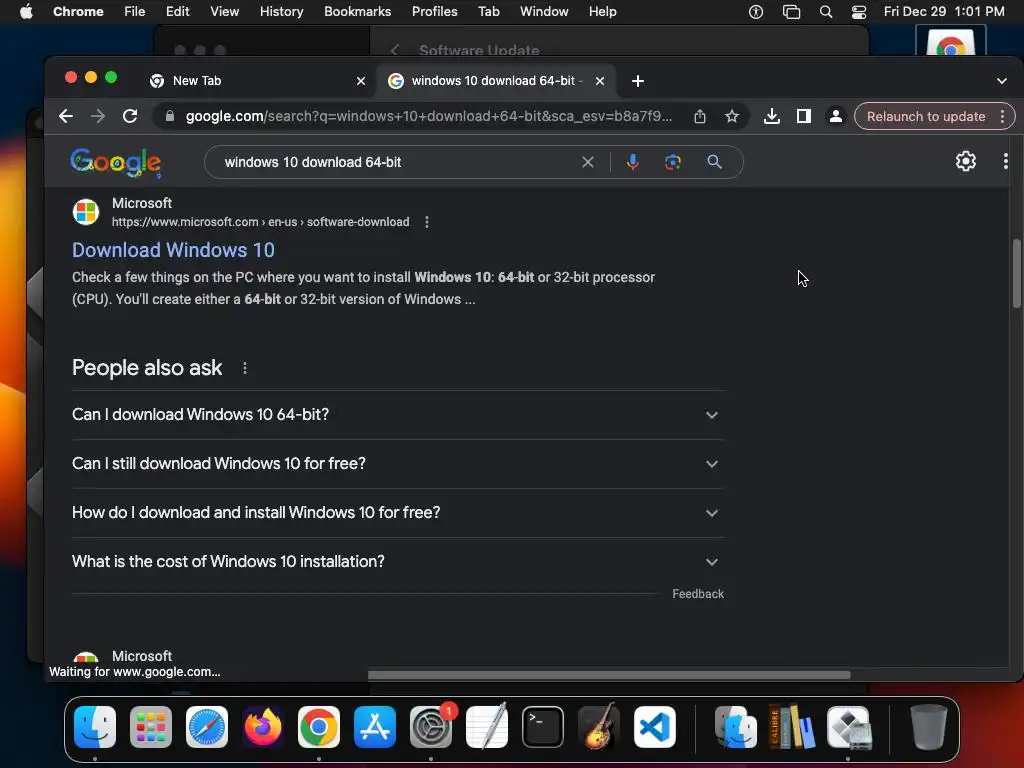Image resolution: width=1024 pixels, height=768 pixels.
Task: Open the Relaunch to update three-dot menu
Action: (1002, 116)
